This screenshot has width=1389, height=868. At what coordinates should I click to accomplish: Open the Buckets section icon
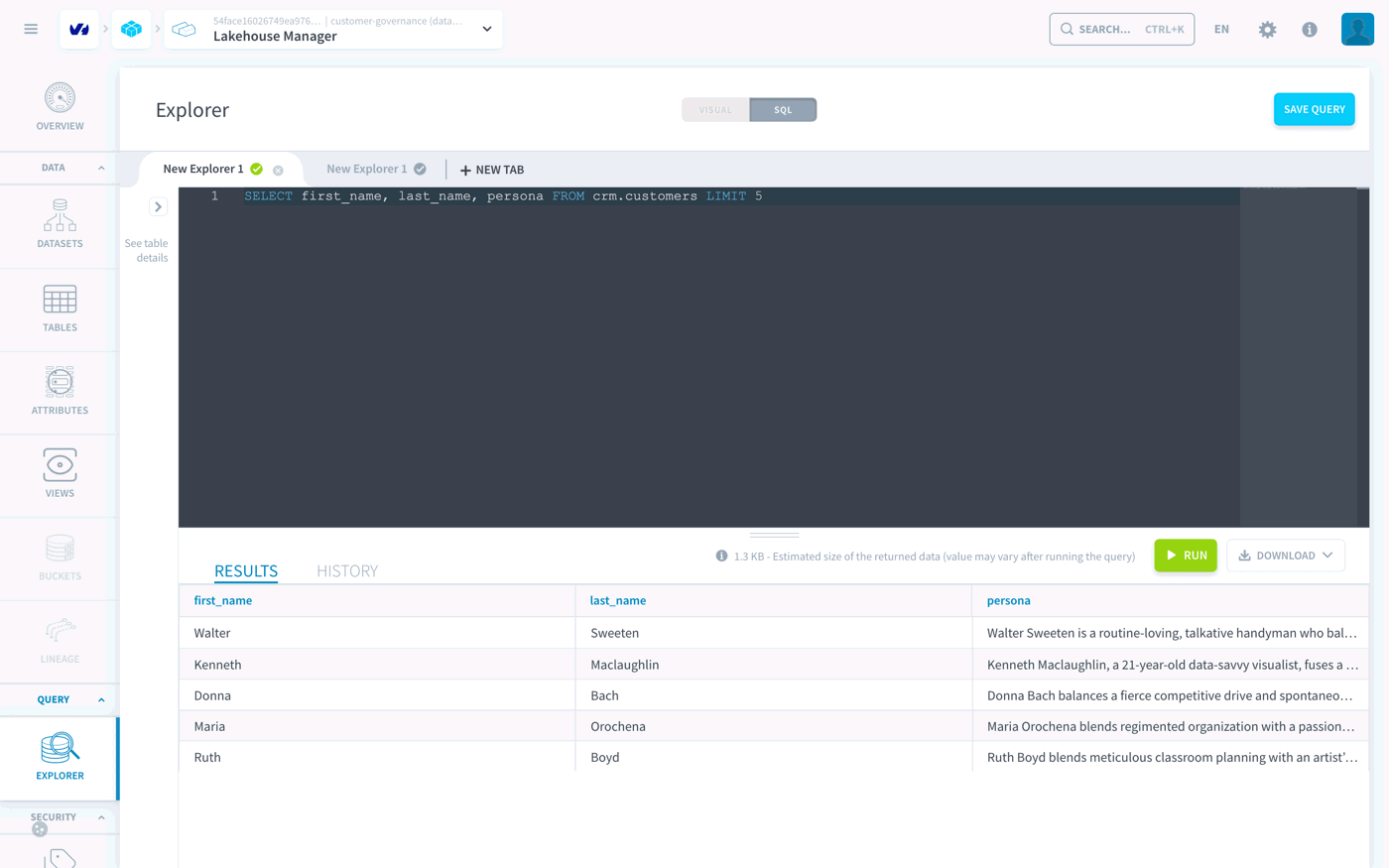click(60, 549)
